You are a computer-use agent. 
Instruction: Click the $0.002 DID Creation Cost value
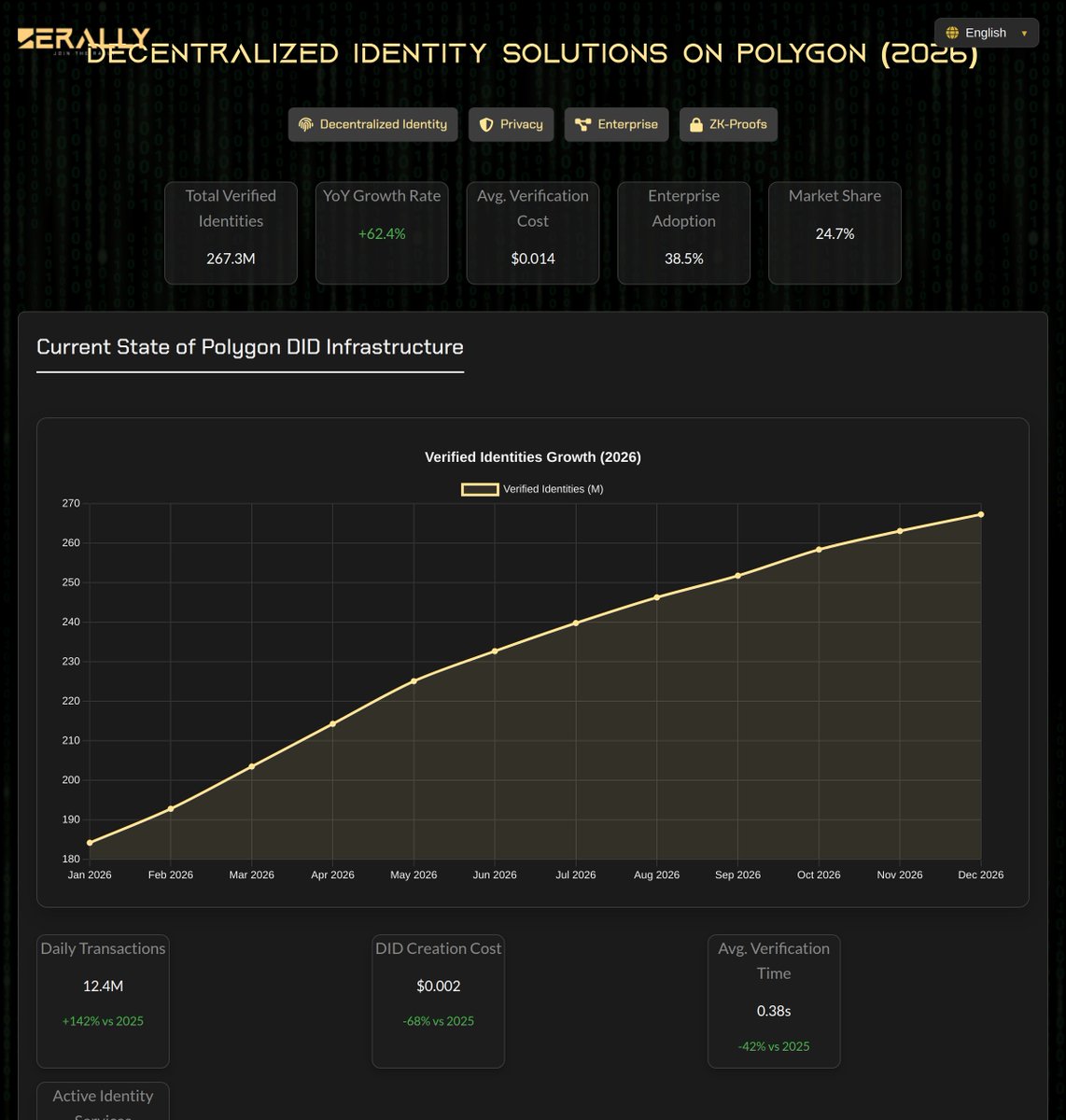(x=439, y=986)
